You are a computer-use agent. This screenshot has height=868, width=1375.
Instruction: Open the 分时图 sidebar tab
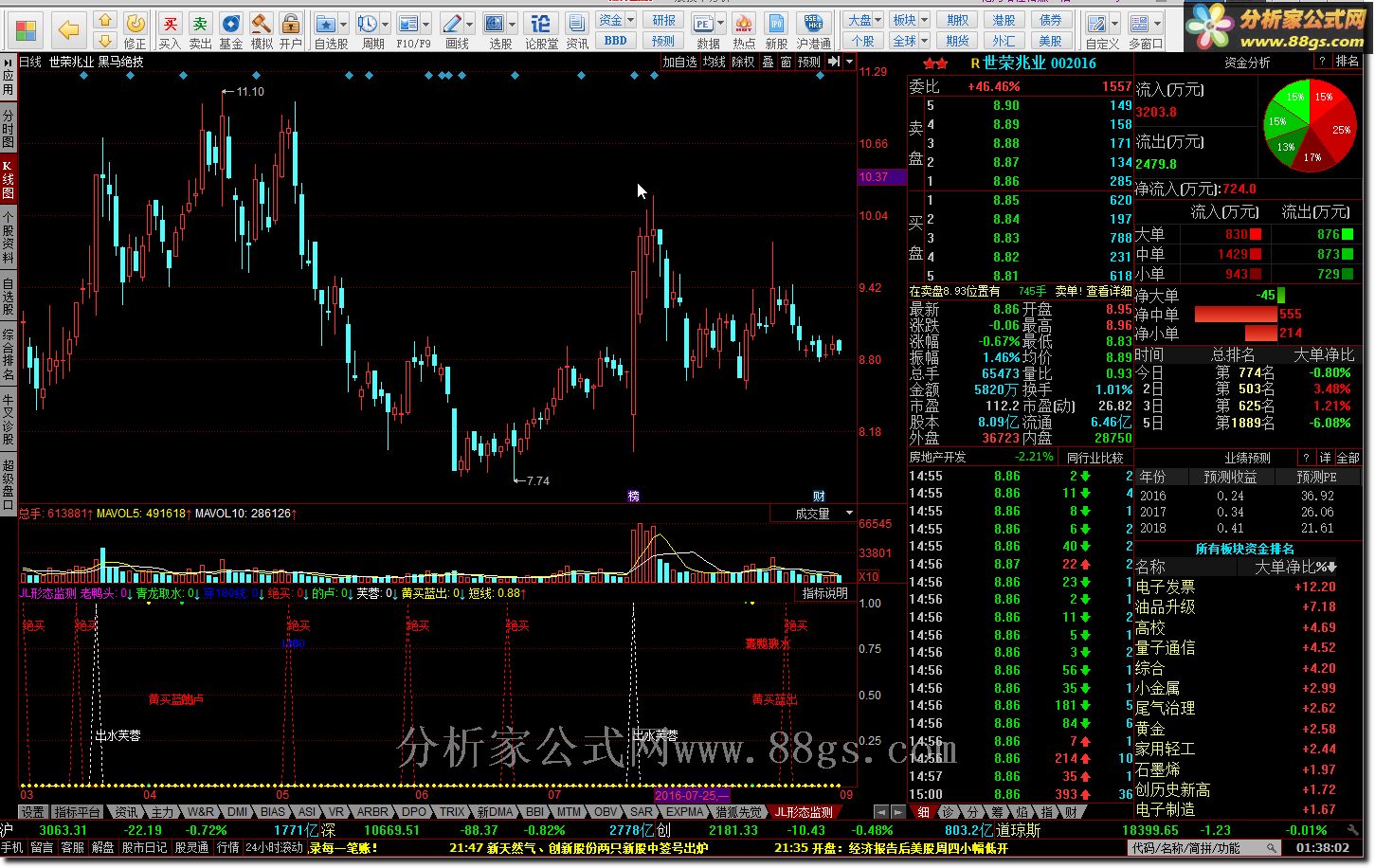[9, 129]
